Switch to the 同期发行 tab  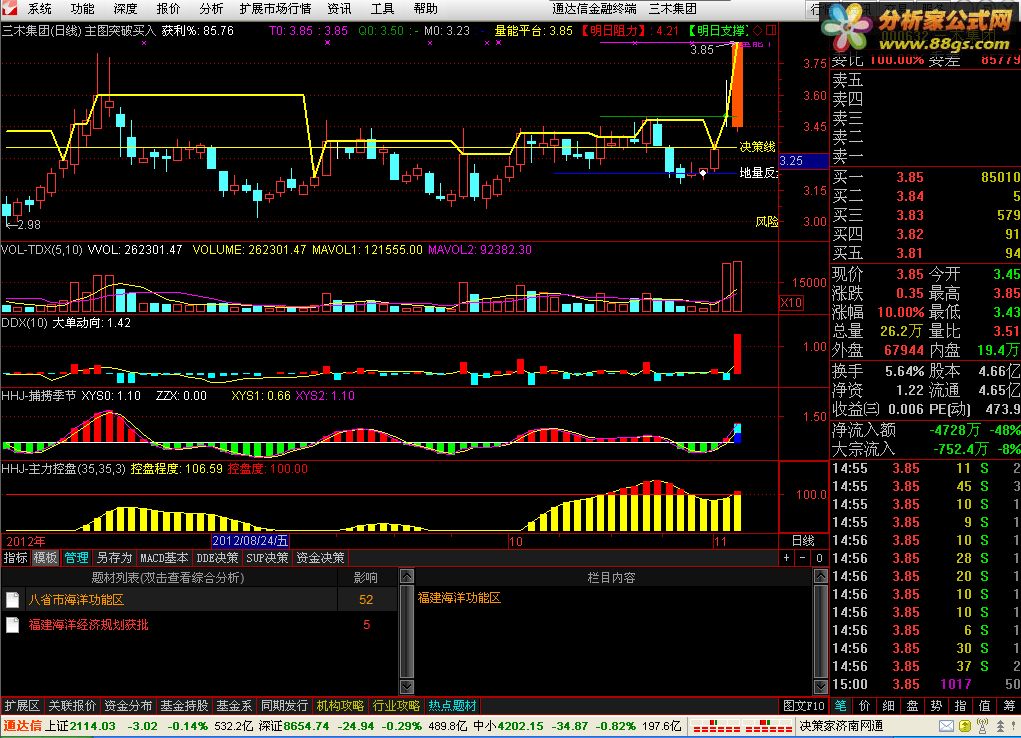click(284, 705)
